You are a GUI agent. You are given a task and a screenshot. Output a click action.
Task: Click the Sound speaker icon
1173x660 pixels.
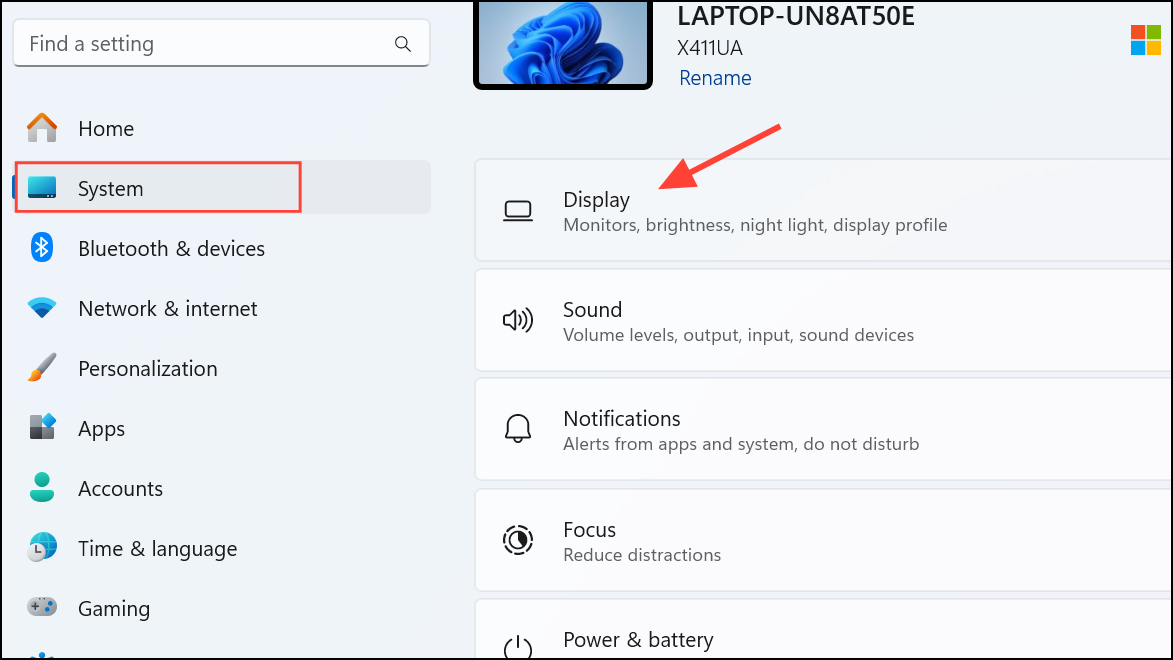518,320
